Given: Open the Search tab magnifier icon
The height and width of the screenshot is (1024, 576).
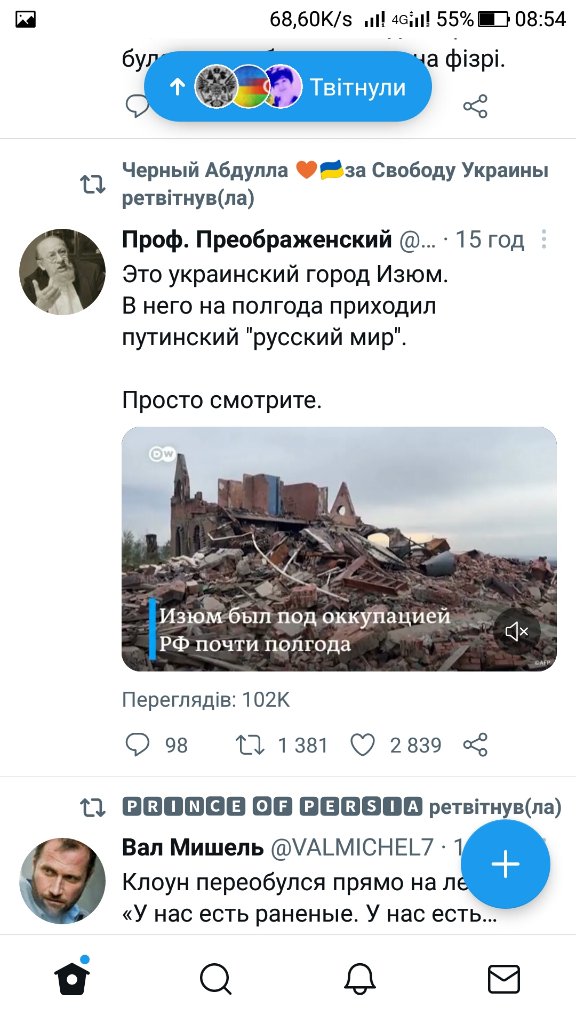Looking at the screenshot, I should [216, 979].
